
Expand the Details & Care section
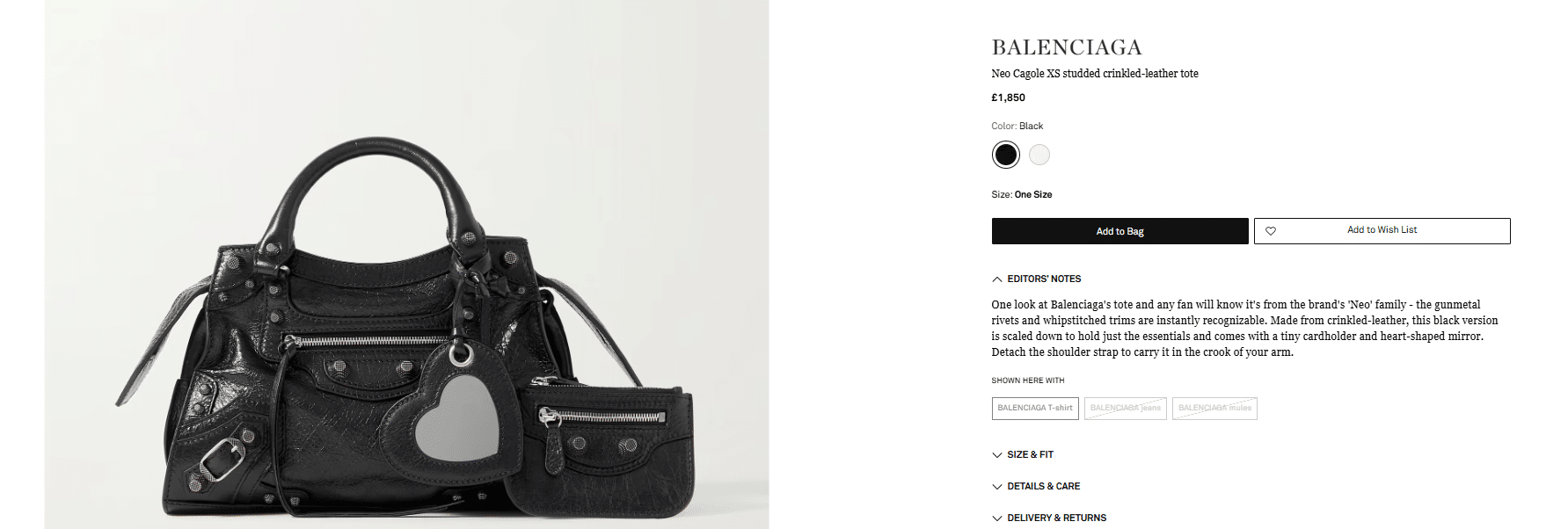pyautogui.click(x=1044, y=486)
